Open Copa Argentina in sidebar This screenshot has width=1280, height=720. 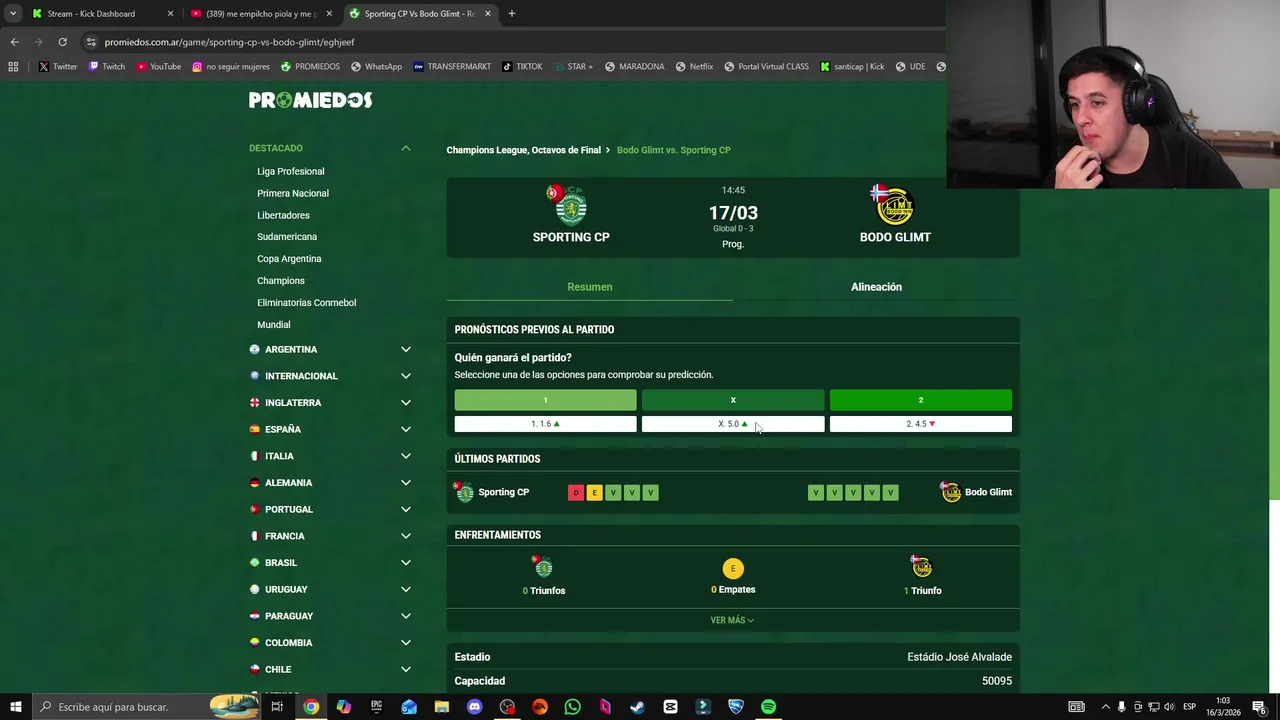pos(289,259)
